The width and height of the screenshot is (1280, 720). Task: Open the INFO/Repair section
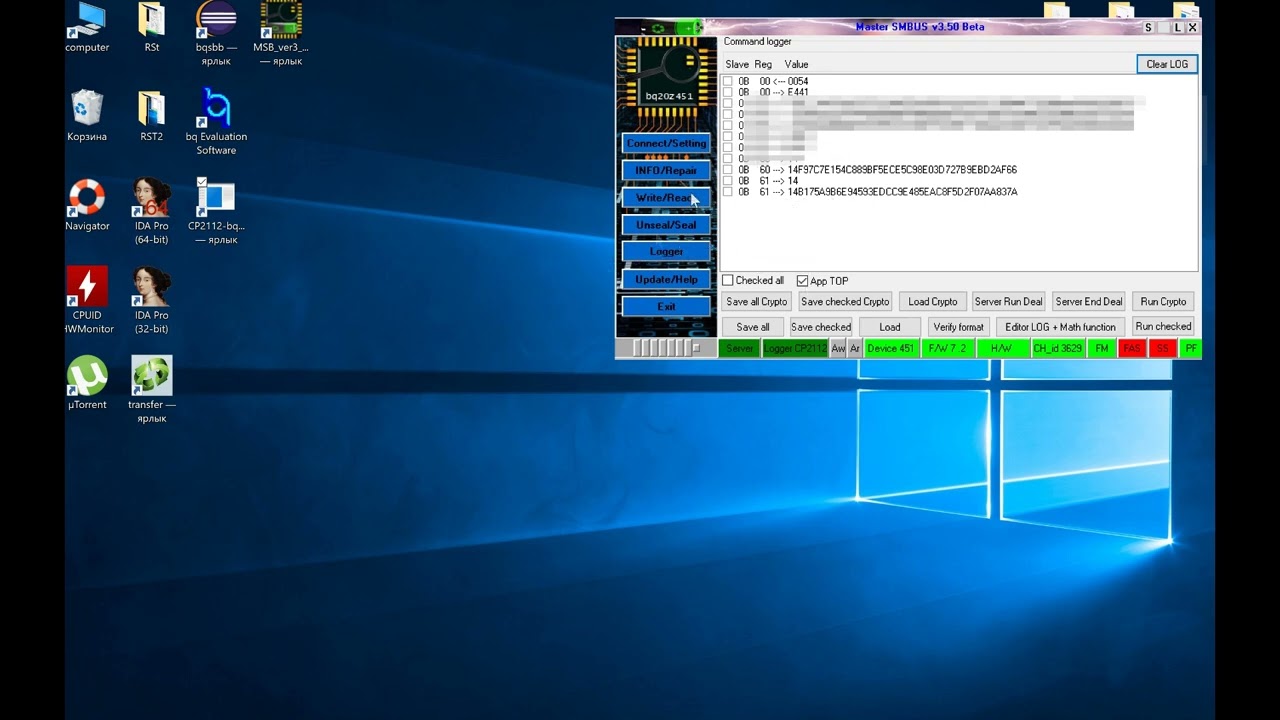tap(666, 170)
